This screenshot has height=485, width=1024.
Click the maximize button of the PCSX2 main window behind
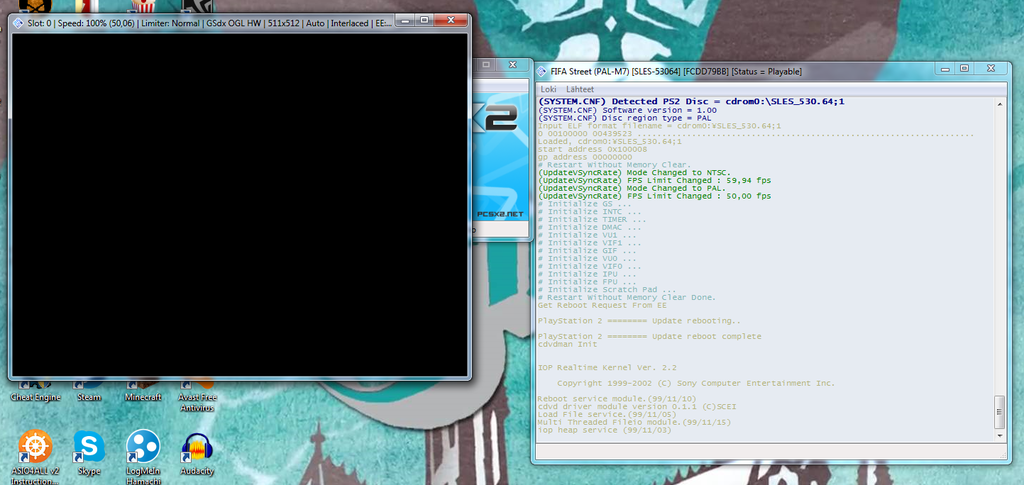click(x=487, y=64)
